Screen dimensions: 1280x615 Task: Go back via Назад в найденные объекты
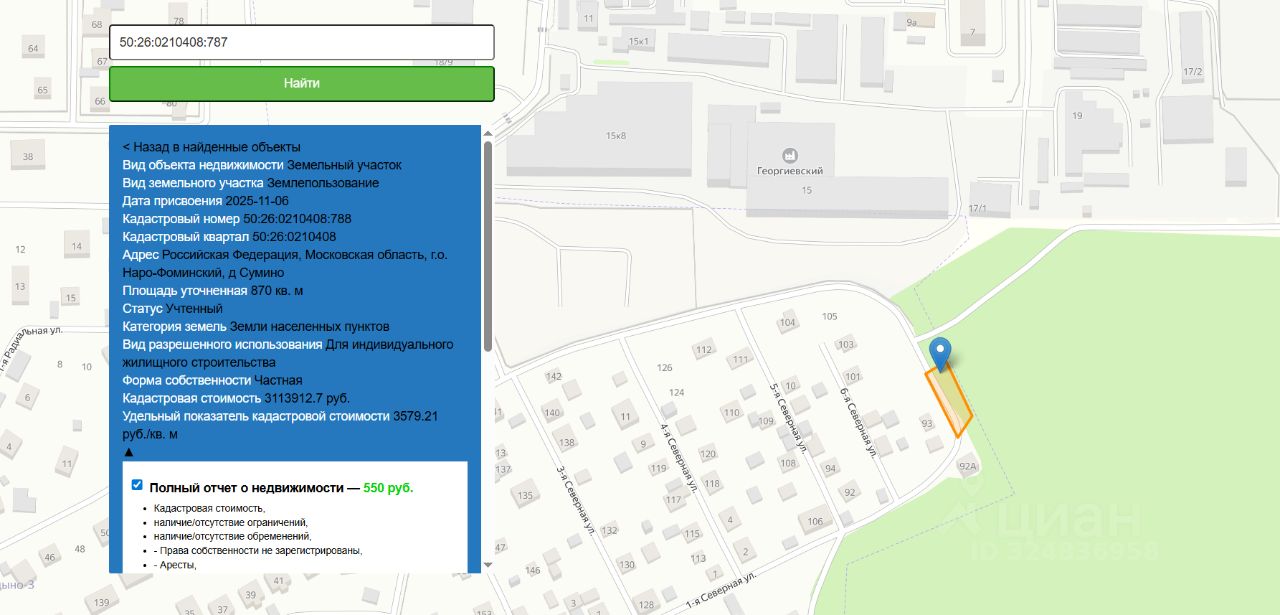click(x=212, y=147)
